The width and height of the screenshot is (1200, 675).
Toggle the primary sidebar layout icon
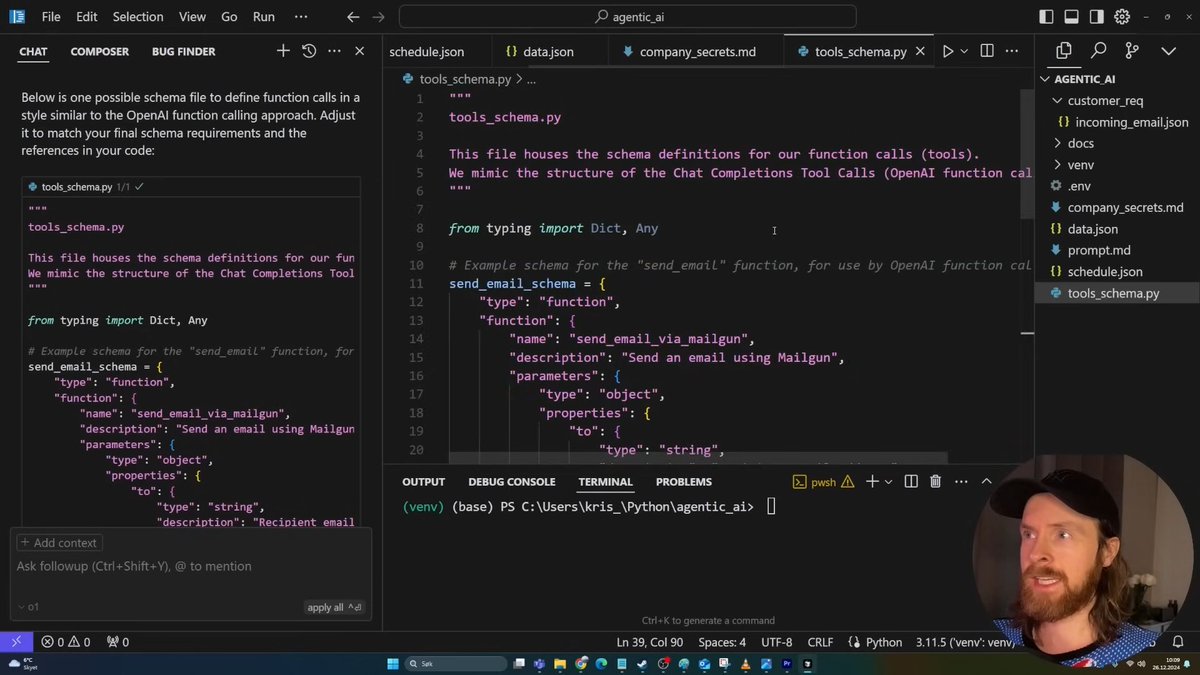[x=1046, y=17]
